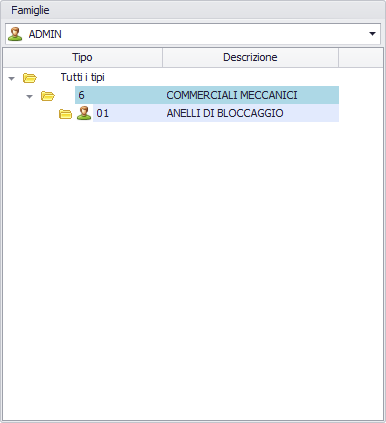Click the open folder icon beside Tutti i tipi
This screenshot has width=386, height=423.
(29, 78)
